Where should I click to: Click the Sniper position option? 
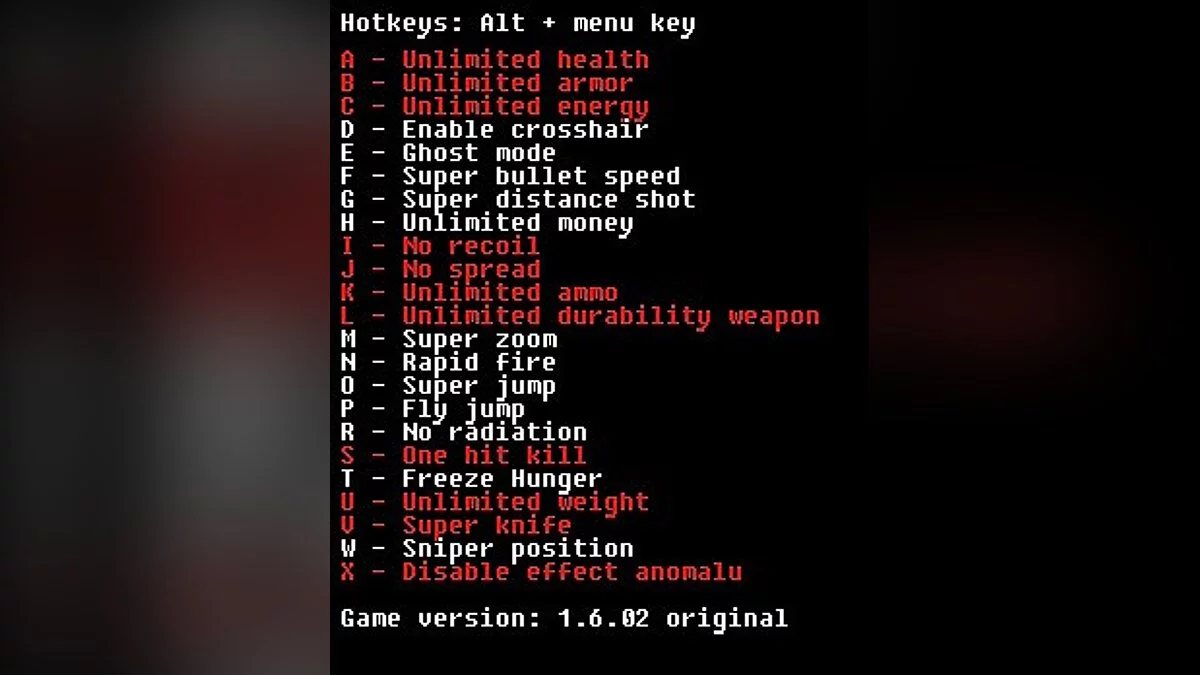487,549
